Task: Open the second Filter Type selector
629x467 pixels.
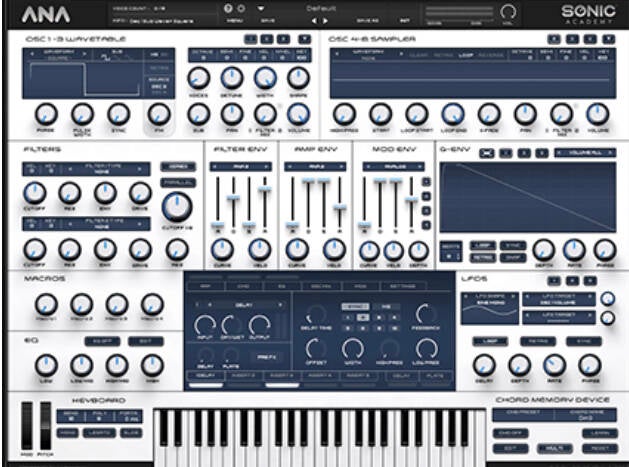Action: coord(103,224)
